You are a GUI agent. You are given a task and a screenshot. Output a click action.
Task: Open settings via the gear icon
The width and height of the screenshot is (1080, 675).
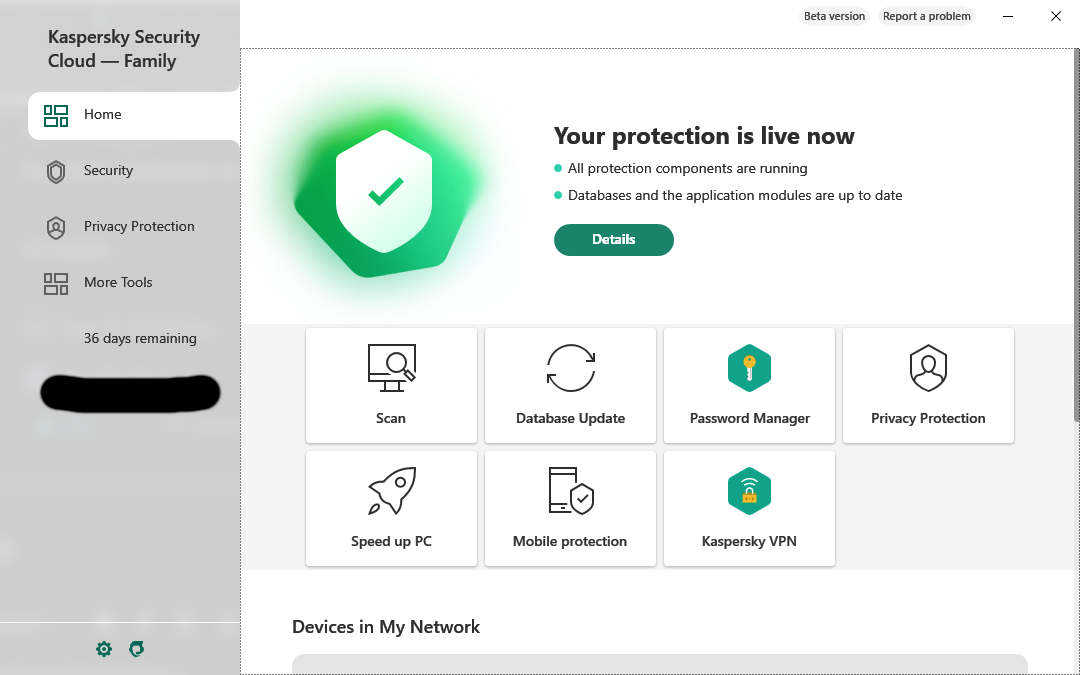pyautogui.click(x=104, y=649)
